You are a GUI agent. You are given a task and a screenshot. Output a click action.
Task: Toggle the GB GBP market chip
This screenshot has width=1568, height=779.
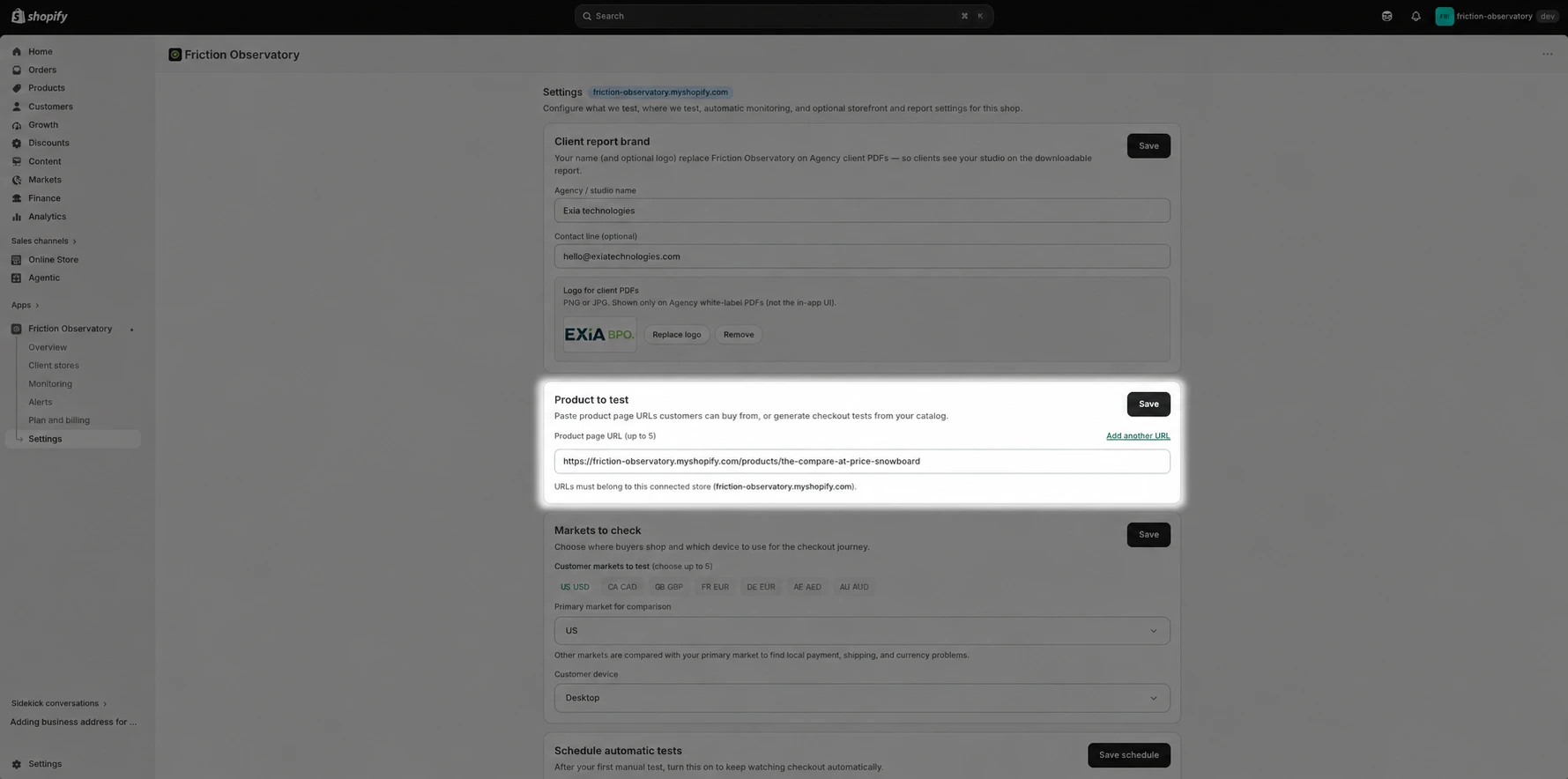click(x=669, y=587)
